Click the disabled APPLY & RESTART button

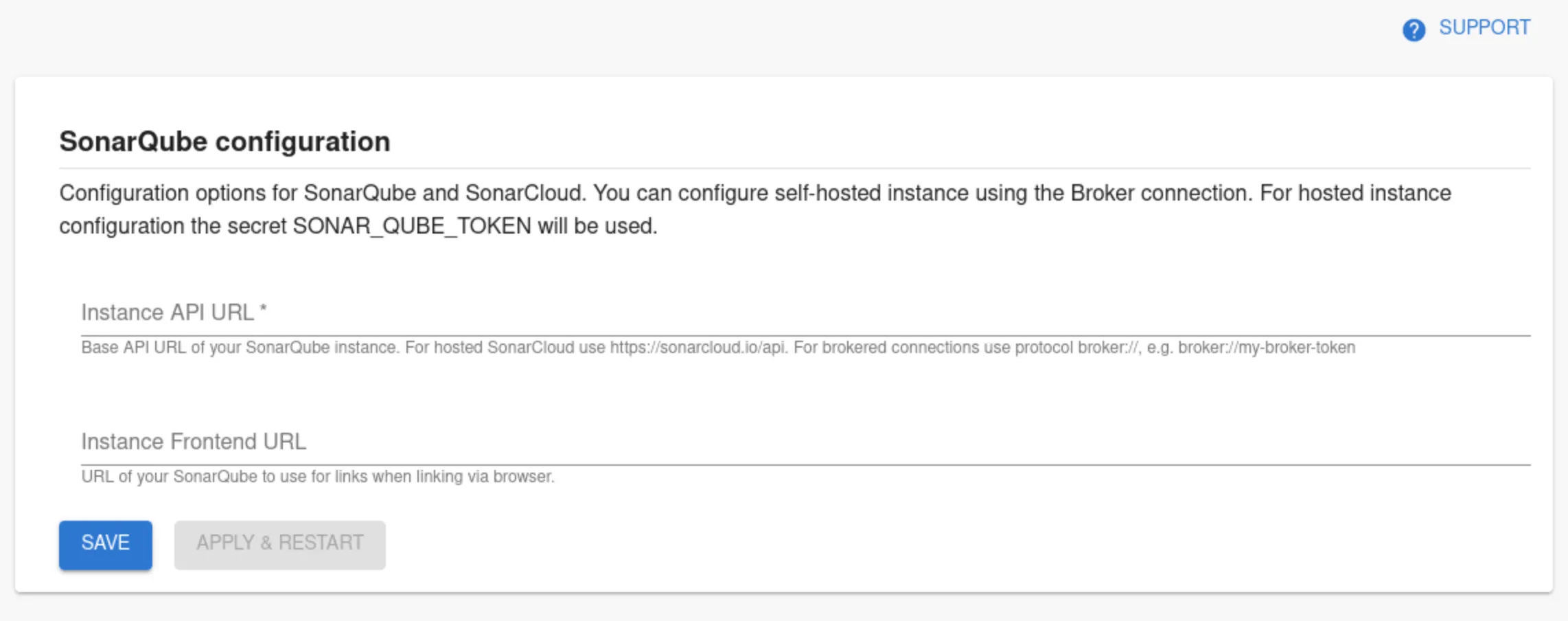click(x=279, y=543)
